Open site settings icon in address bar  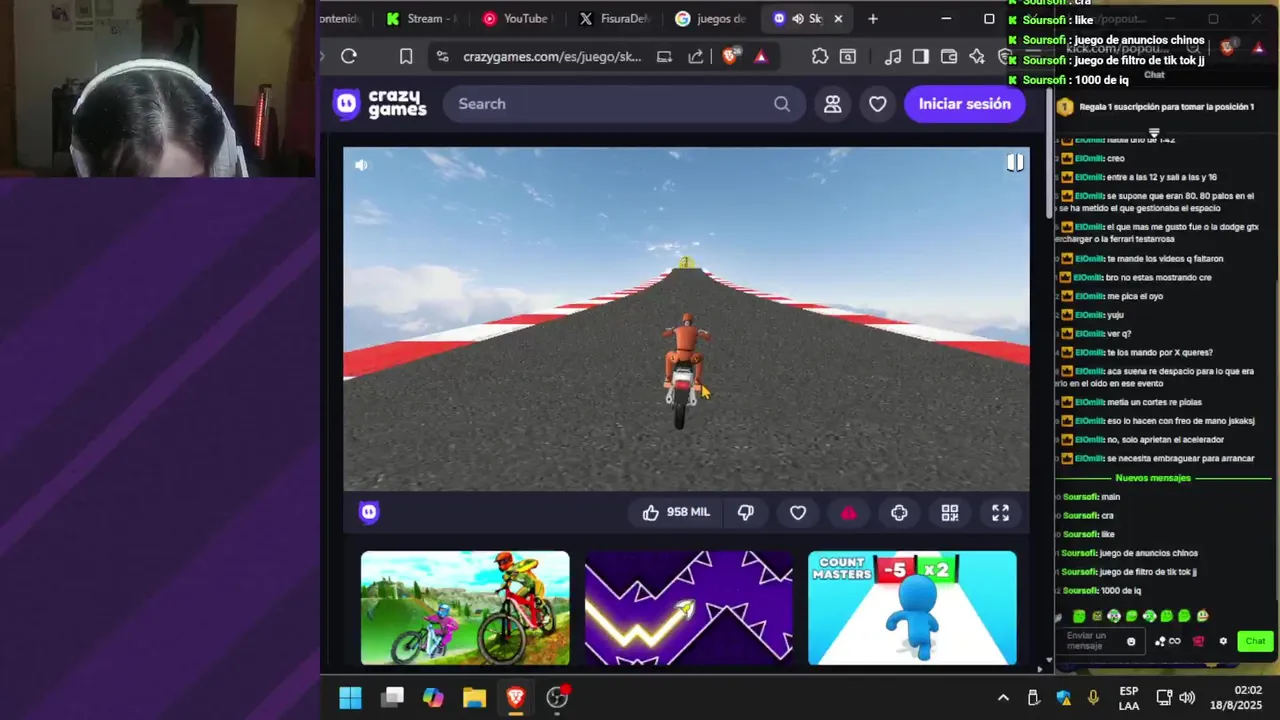click(443, 57)
